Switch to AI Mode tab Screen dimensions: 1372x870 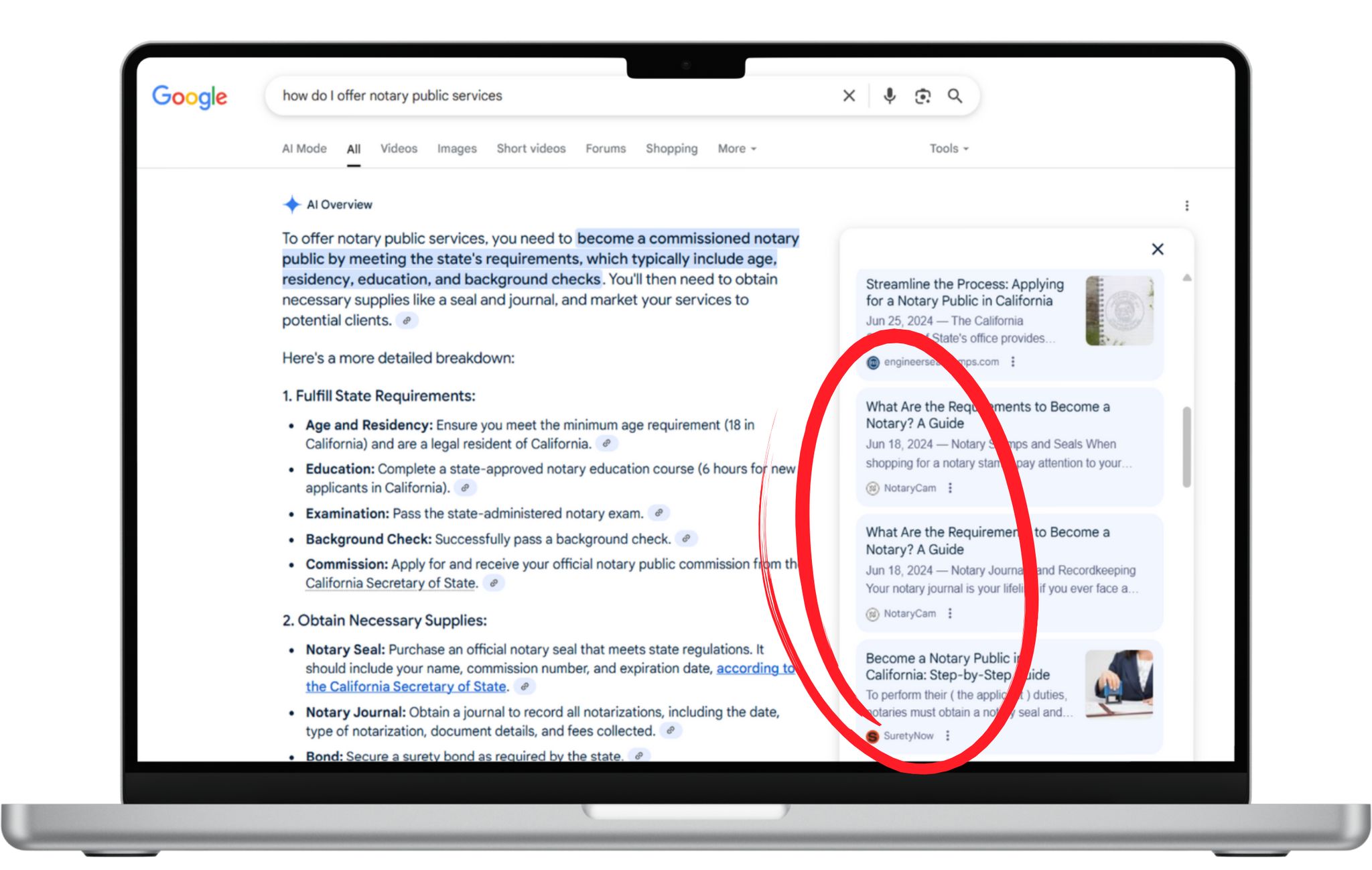point(304,149)
